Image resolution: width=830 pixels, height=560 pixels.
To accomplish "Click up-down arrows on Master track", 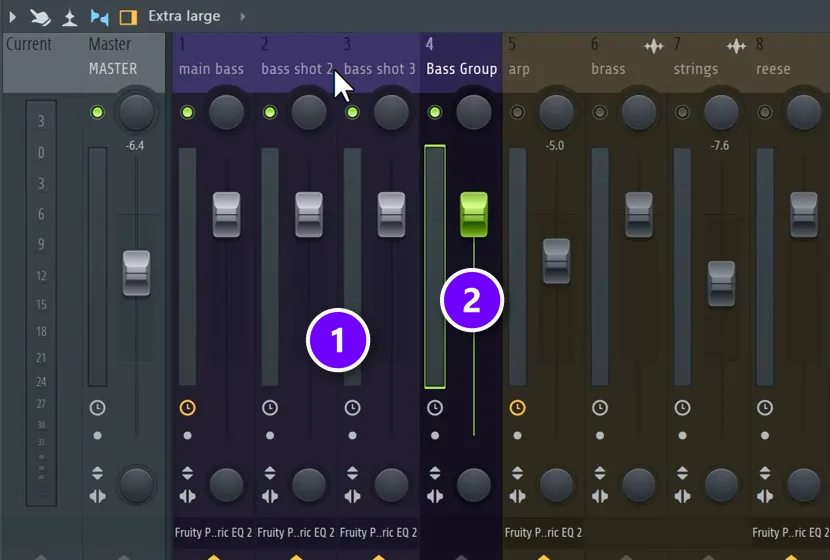I will 97,473.
